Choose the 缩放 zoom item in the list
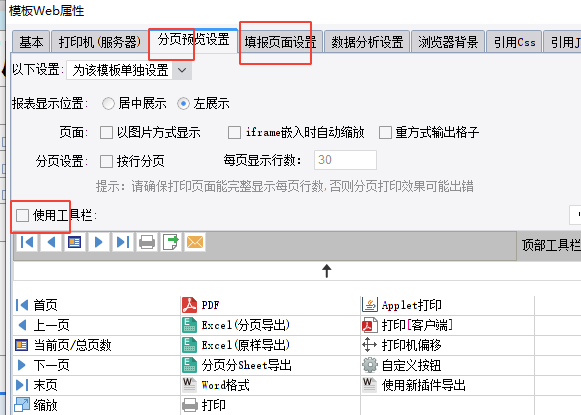This screenshot has width=581, height=415. (36, 405)
